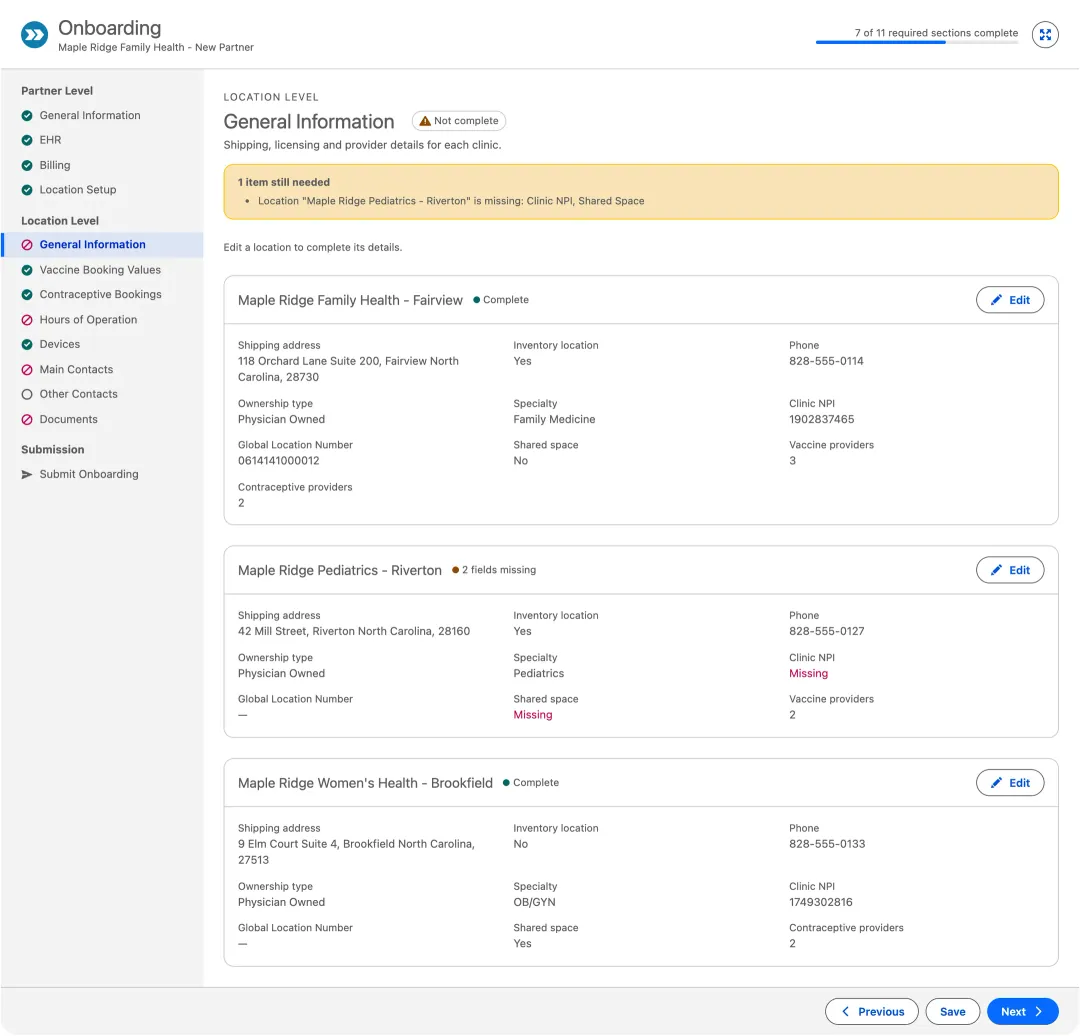Click the Missing value under Riverton Shared space
The height and width of the screenshot is (1036, 1080).
point(532,716)
